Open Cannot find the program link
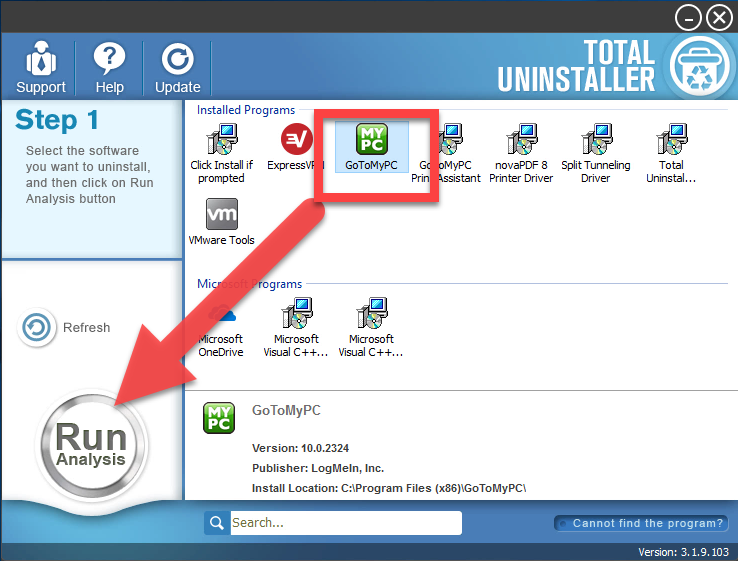Image resolution: width=738 pixels, height=561 pixels. pos(642,523)
